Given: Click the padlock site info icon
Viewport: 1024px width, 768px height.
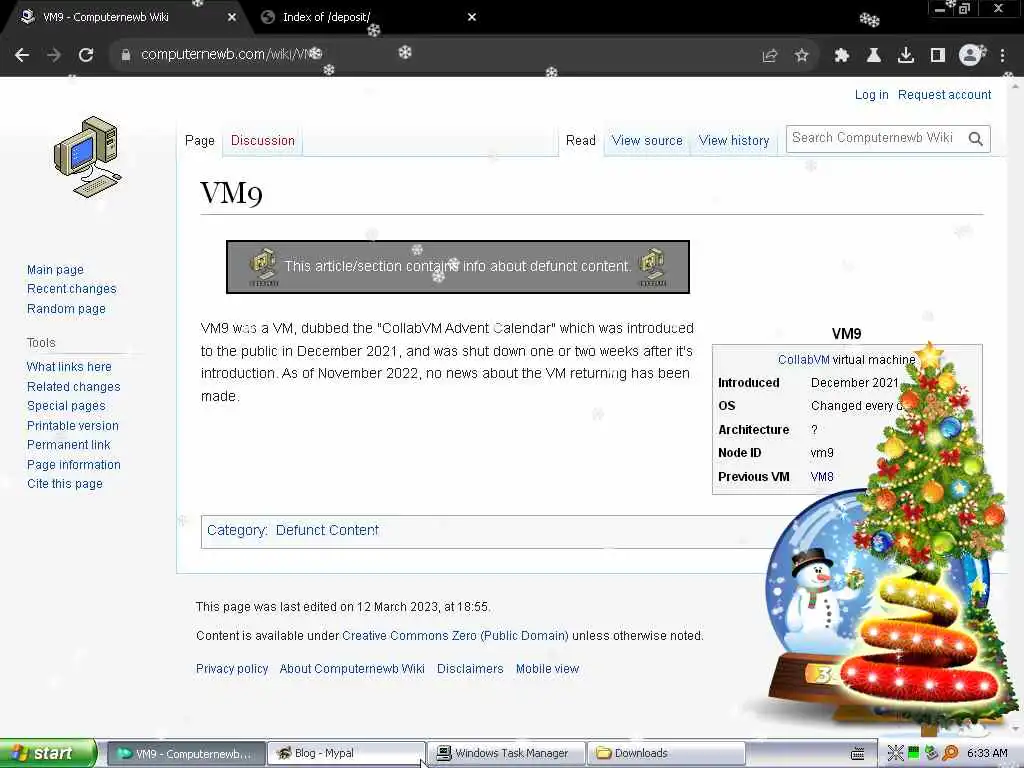Looking at the screenshot, I should [x=126, y=55].
